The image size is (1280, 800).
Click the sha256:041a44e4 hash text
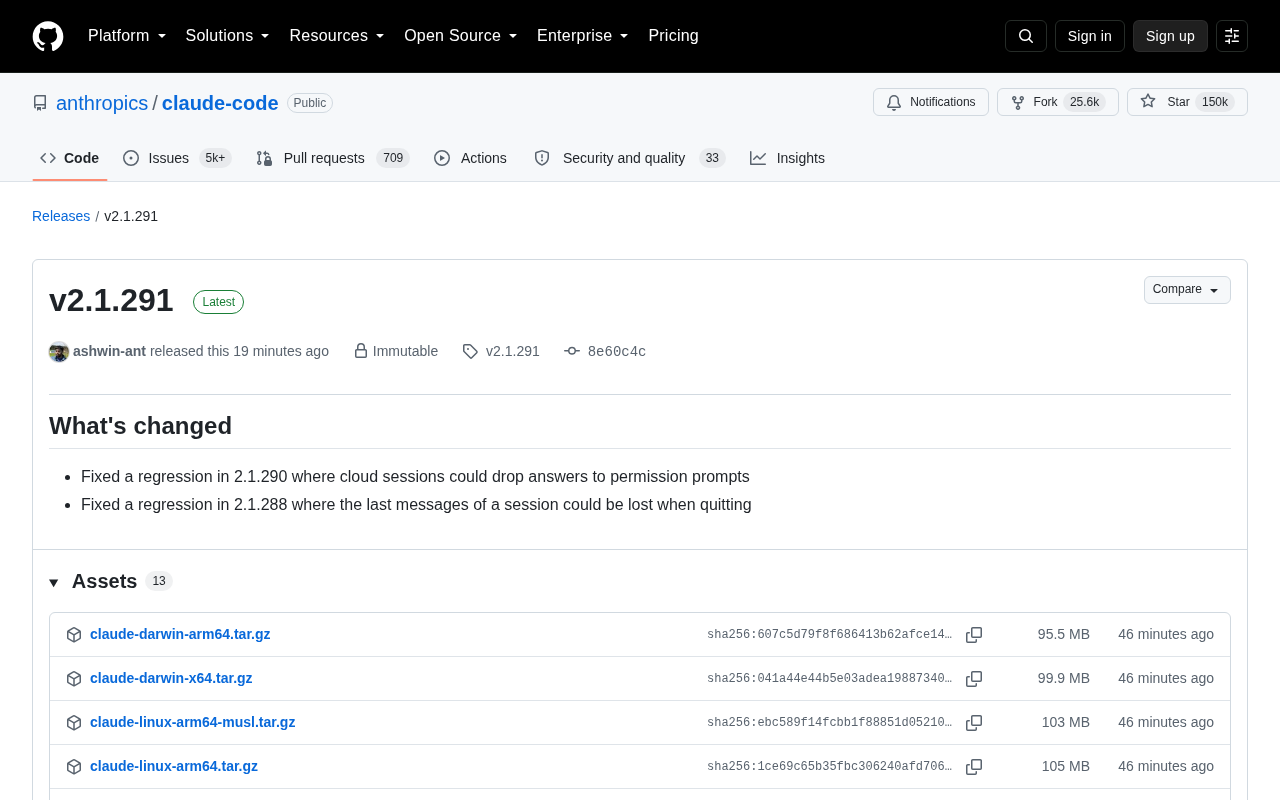click(830, 679)
